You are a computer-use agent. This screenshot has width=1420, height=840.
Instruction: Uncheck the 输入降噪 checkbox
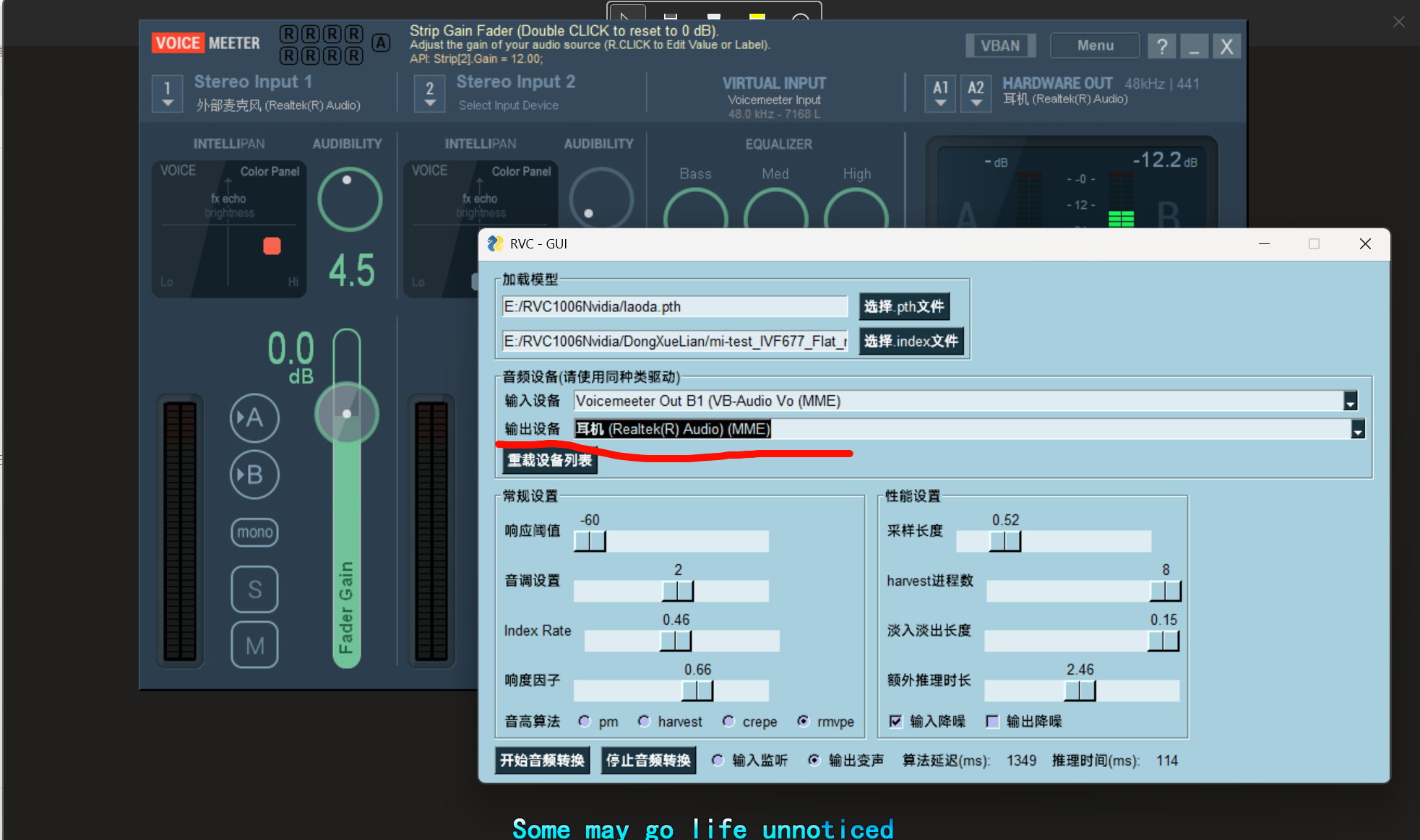895,721
